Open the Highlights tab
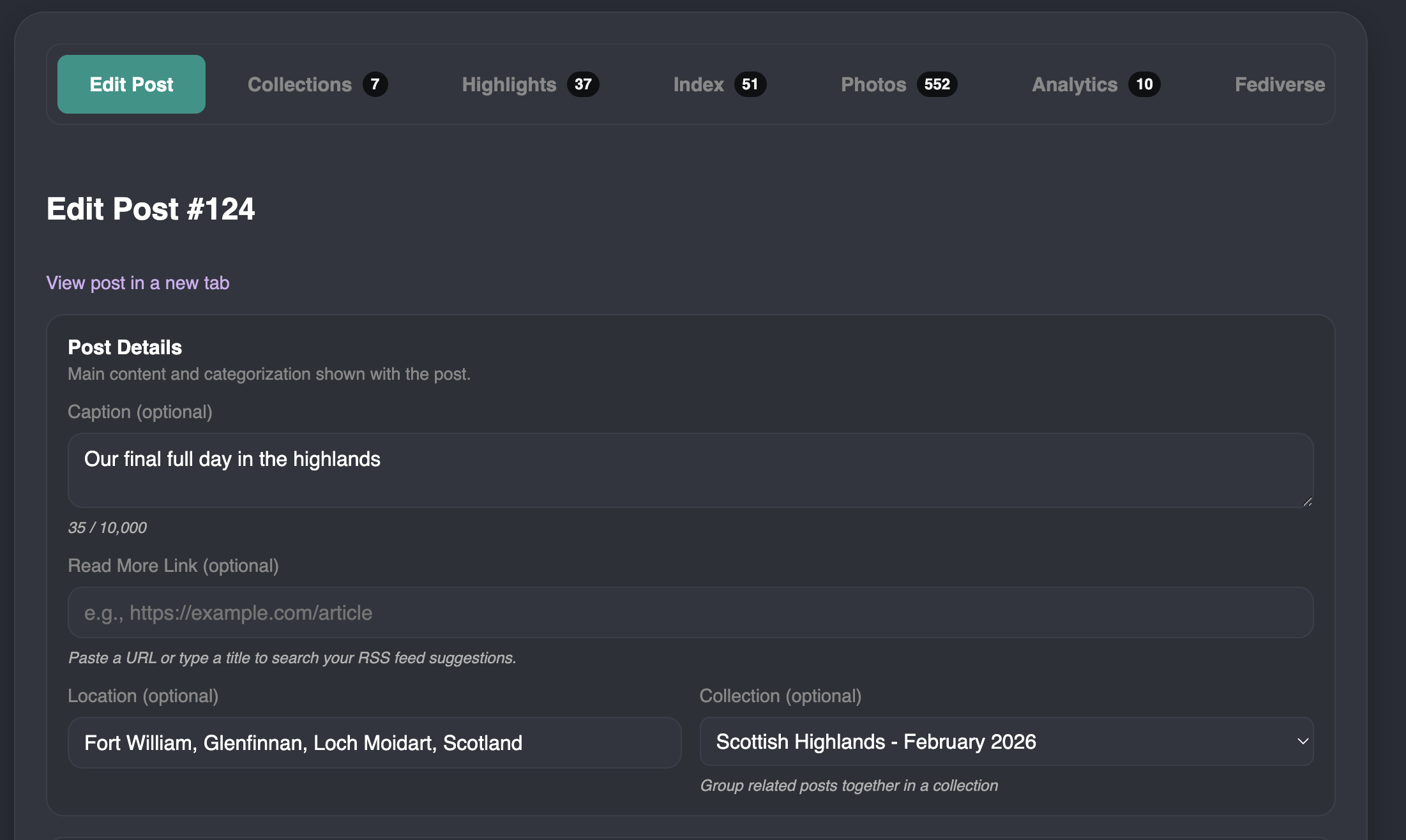Viewport: 1406px width, 840px height. point(509,84)
